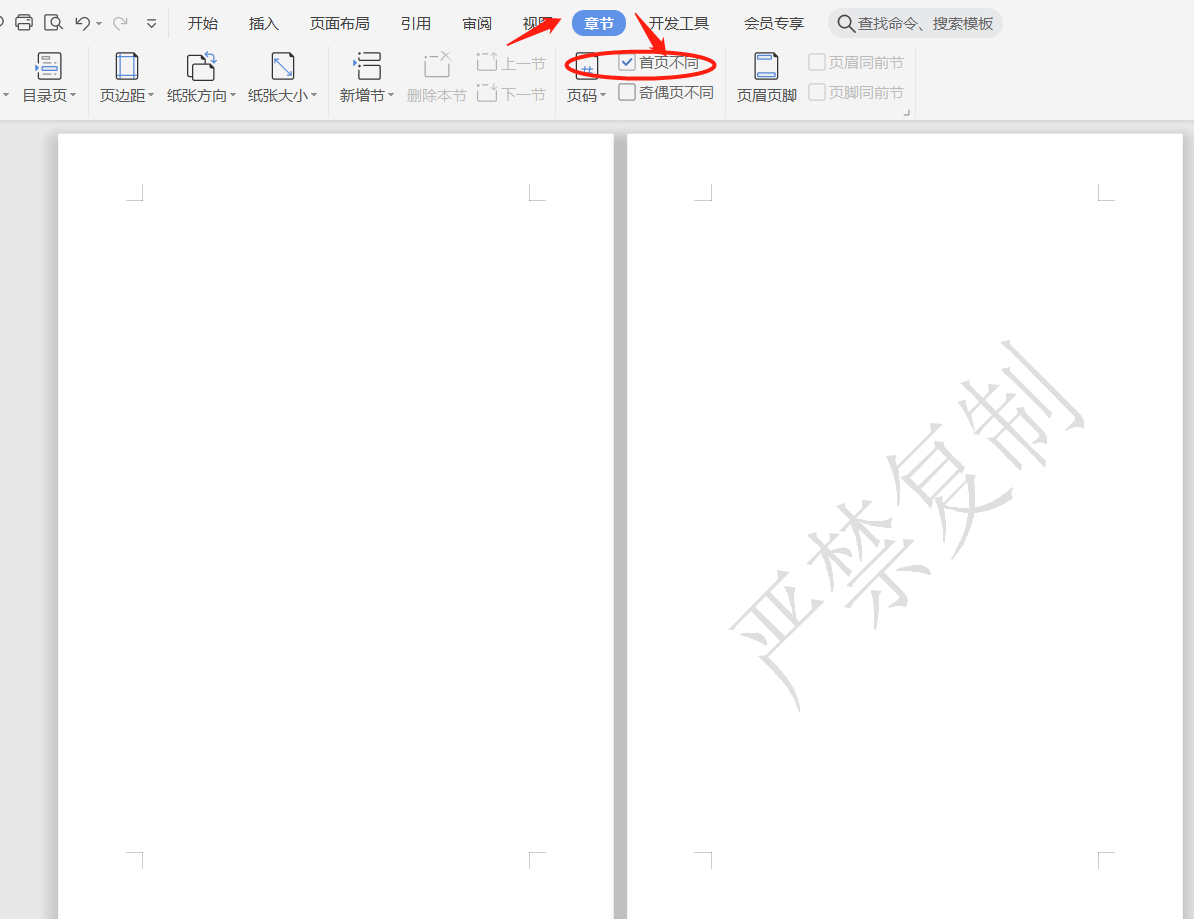Click the Redo arrow icon
1194x919 pixels.
pos(120,24)
